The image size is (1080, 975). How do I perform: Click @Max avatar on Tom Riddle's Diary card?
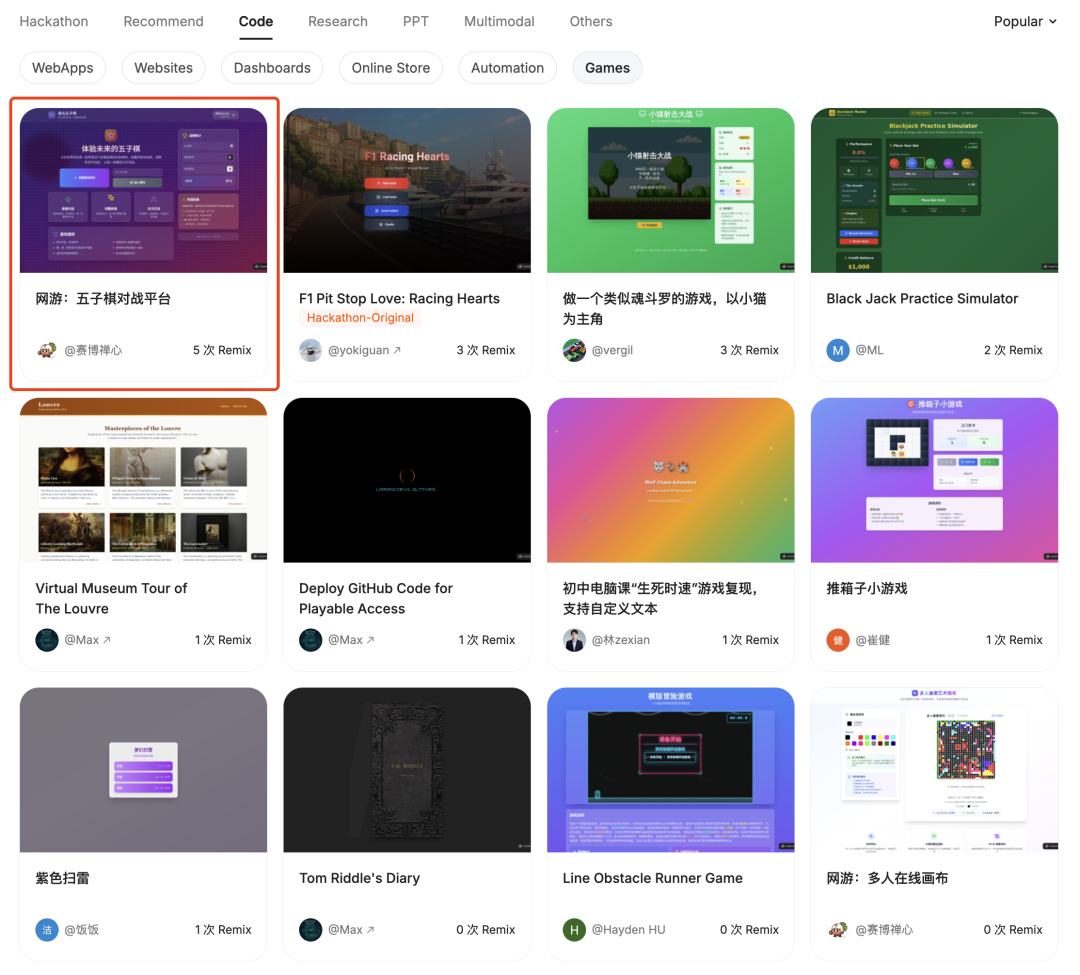pos(311,930)
